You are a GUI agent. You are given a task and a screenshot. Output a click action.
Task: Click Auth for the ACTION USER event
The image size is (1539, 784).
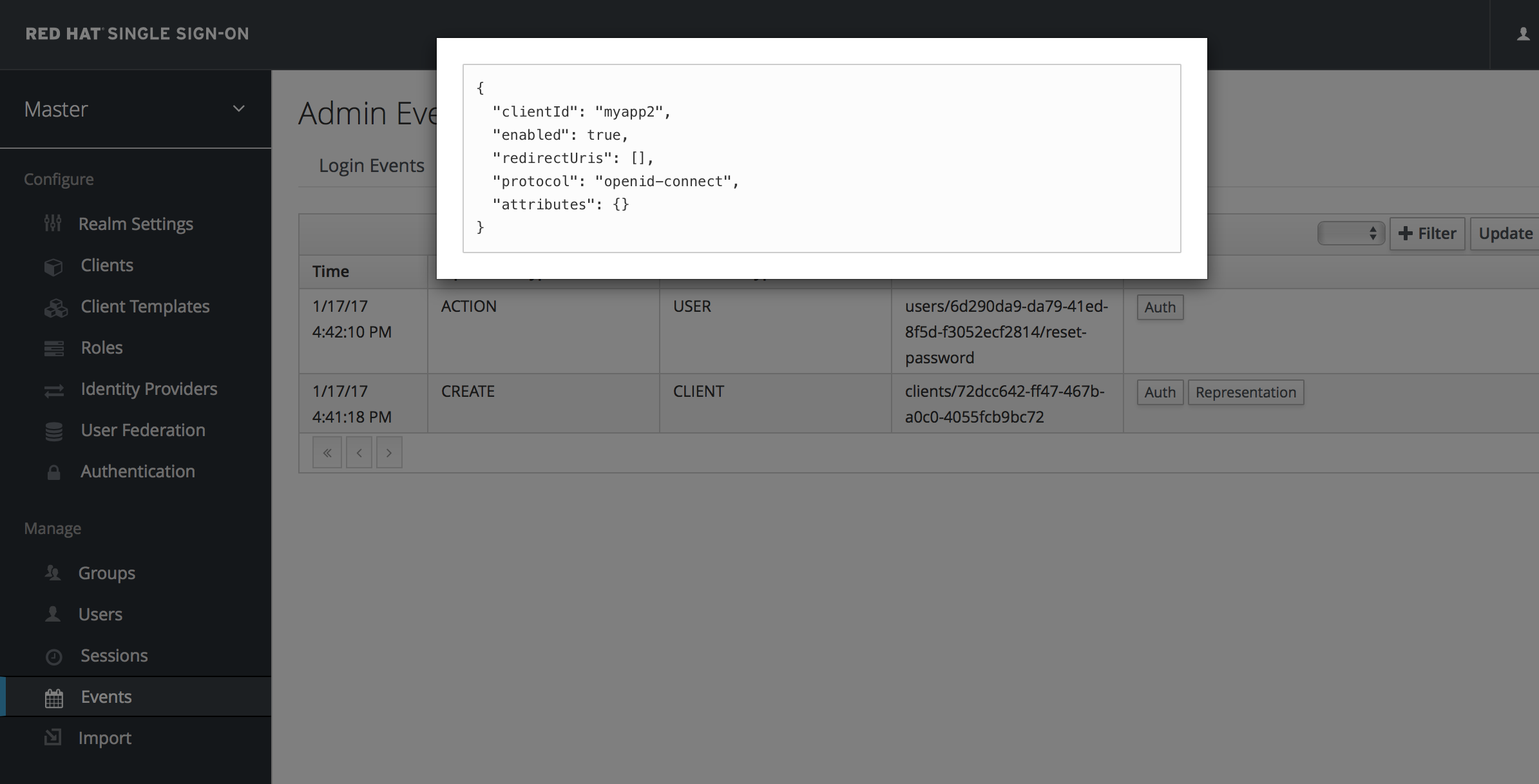[1160, 307]
